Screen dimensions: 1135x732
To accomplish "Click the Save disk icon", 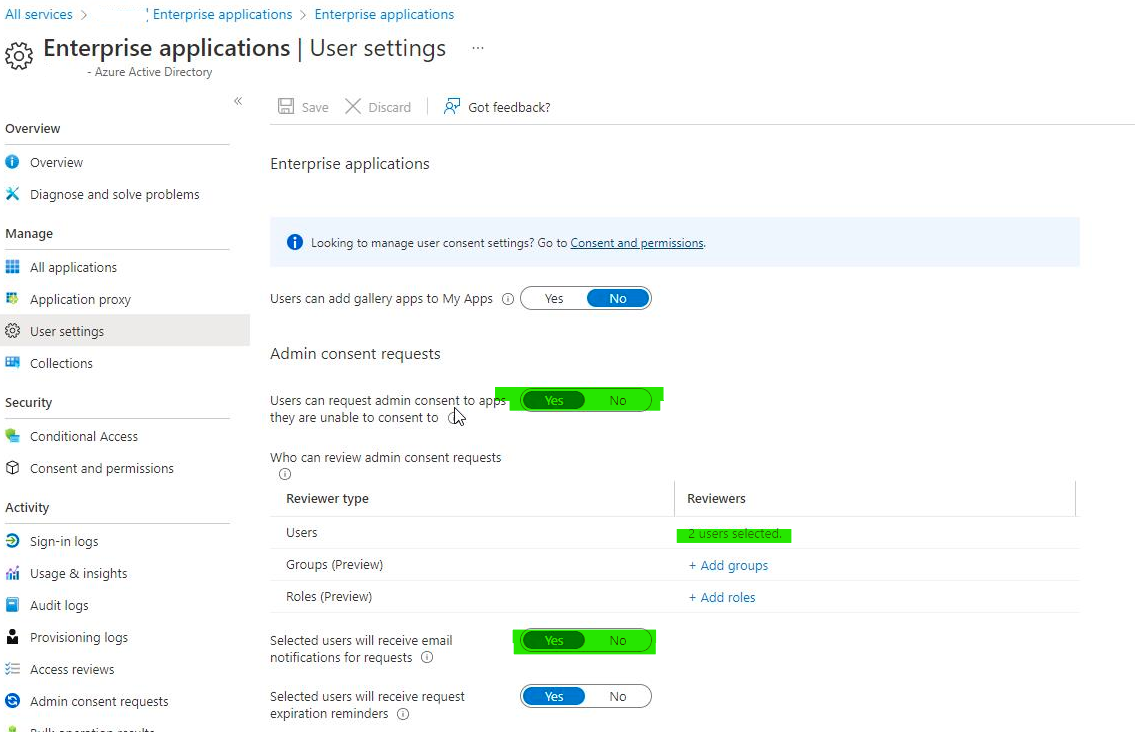I will click(286, 106).
